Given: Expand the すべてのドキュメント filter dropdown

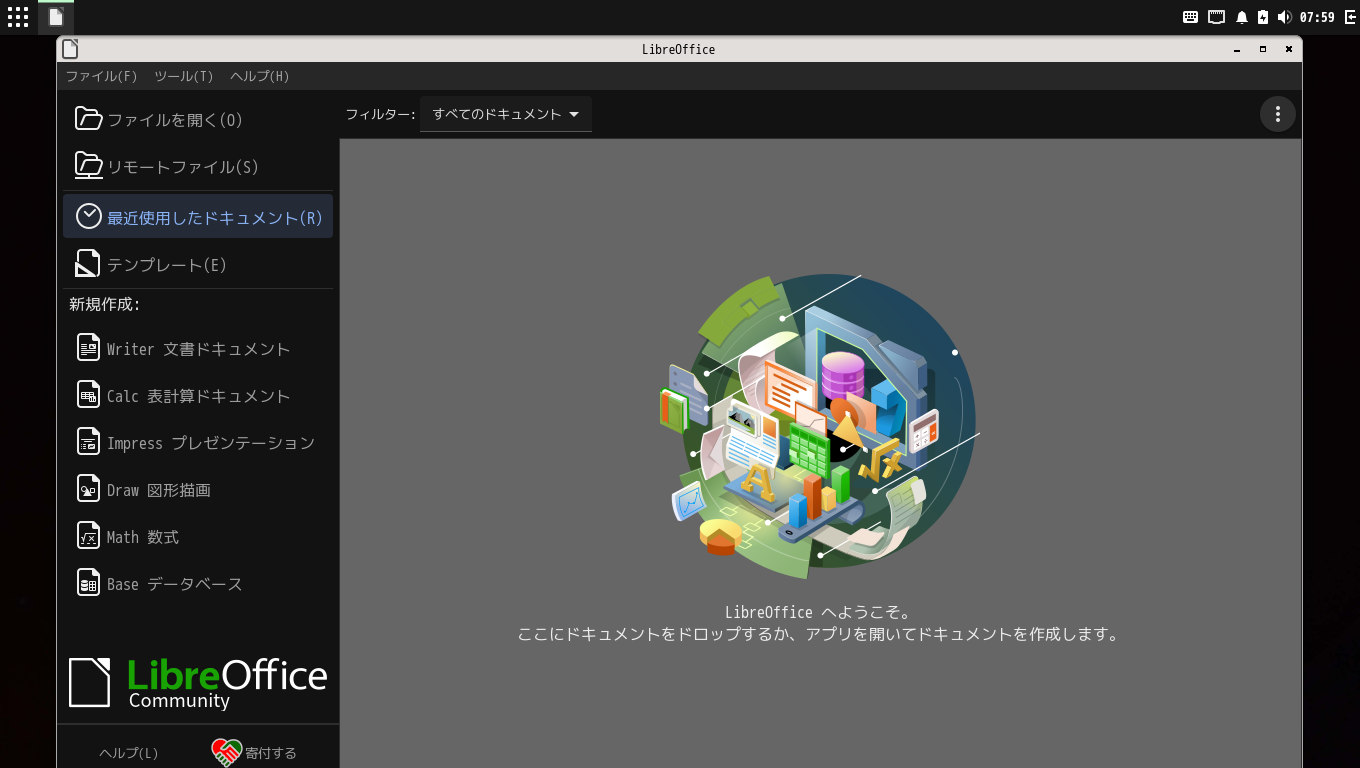Looking at the screenshot, I should pos(506,114).
